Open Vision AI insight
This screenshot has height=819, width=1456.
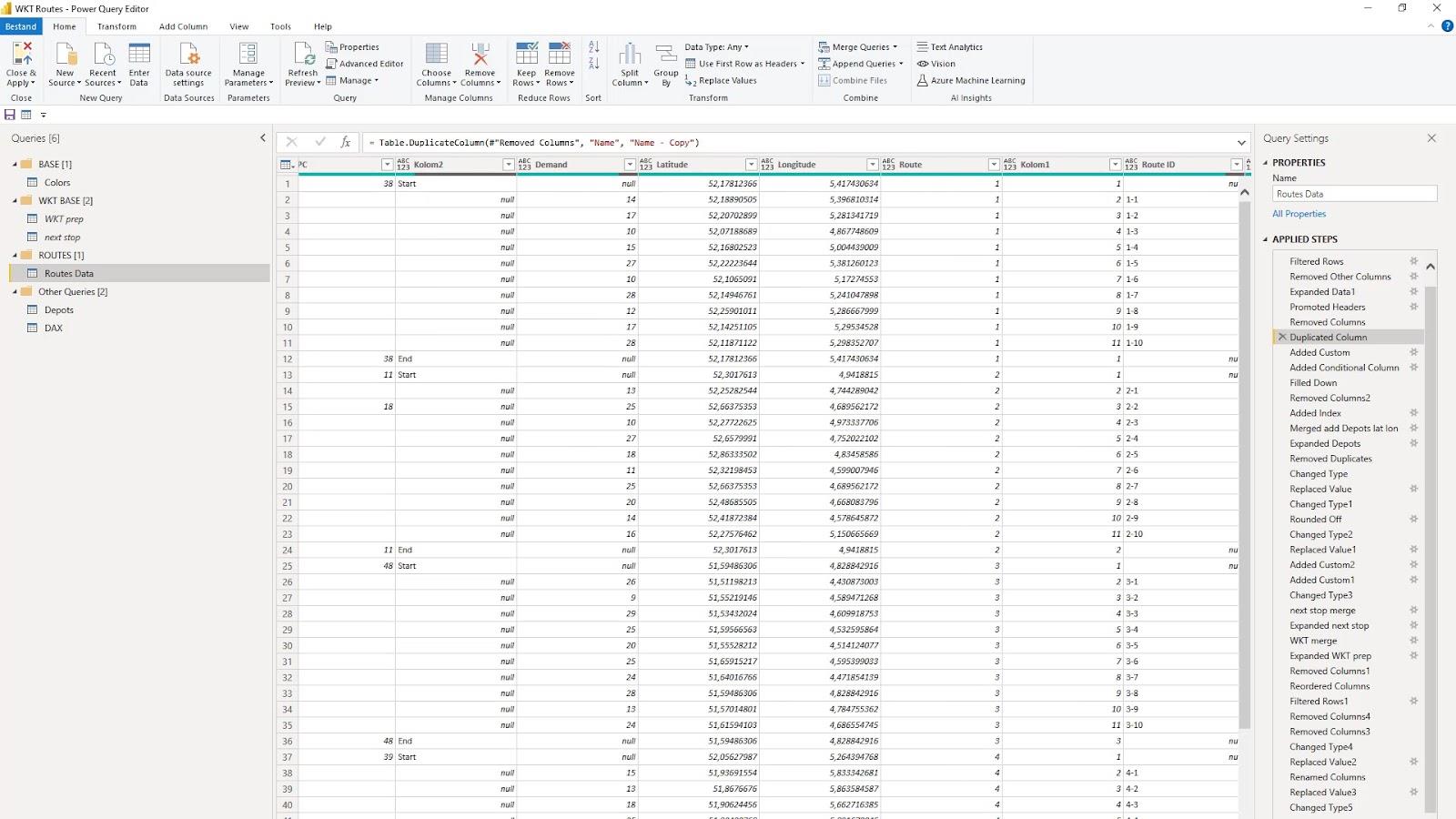935,64
